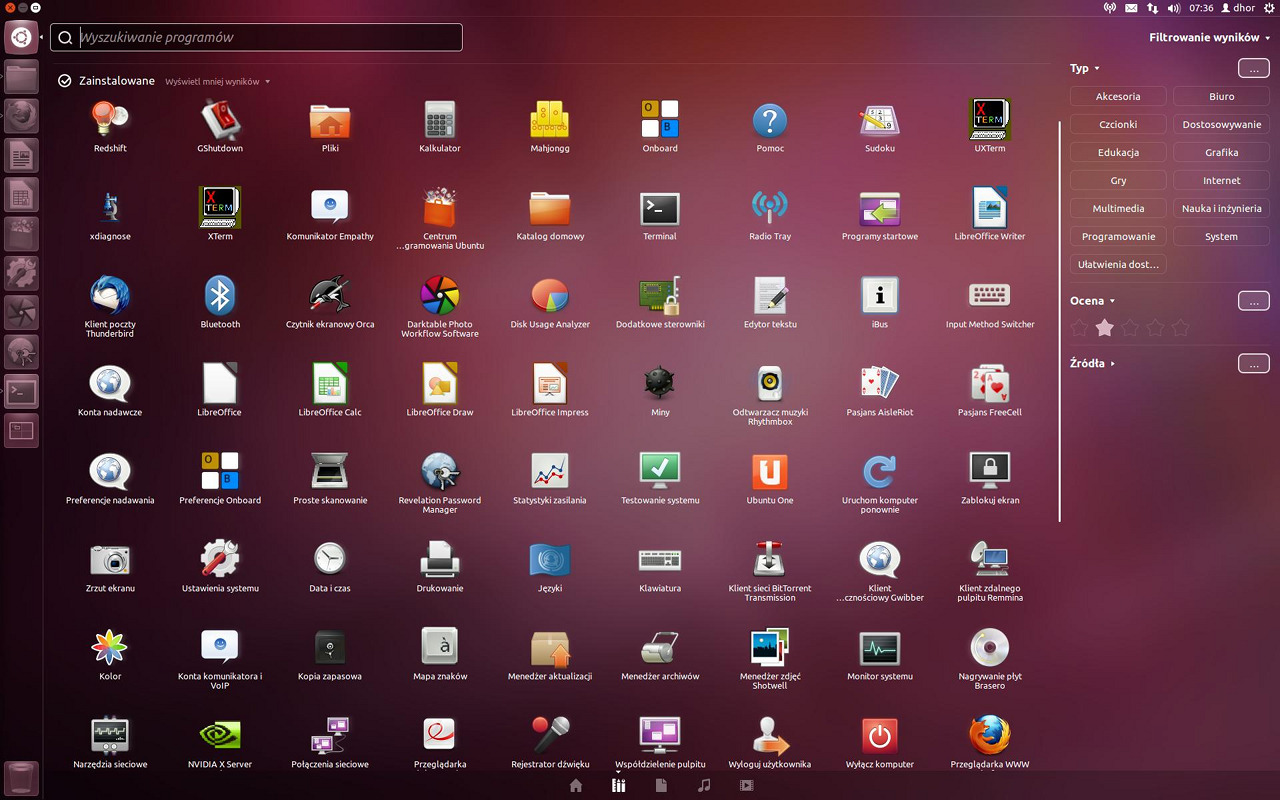
Task: Open Kalkulator app
Action: tap(440, 127)
